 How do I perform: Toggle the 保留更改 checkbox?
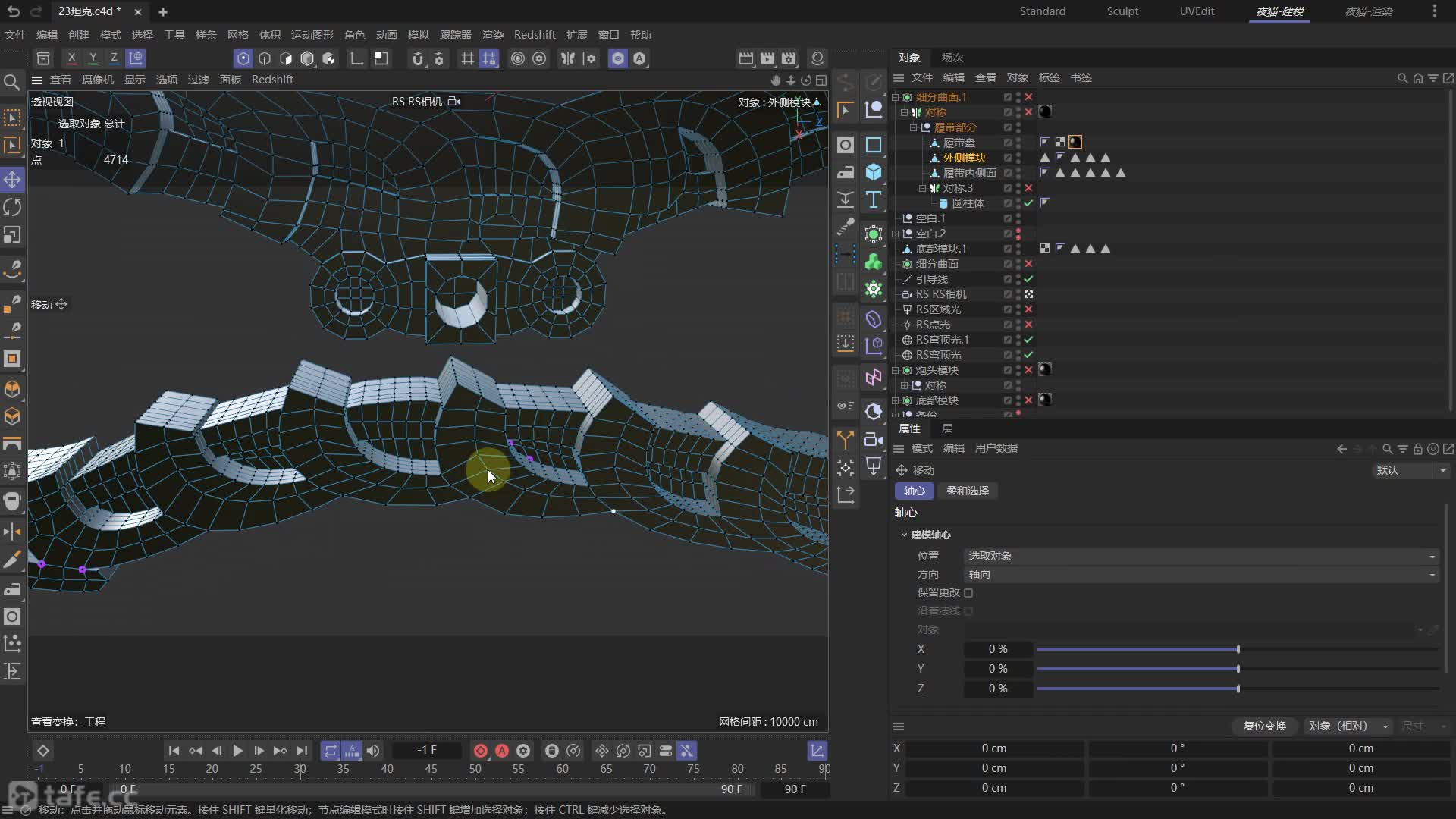pos(968,593)
